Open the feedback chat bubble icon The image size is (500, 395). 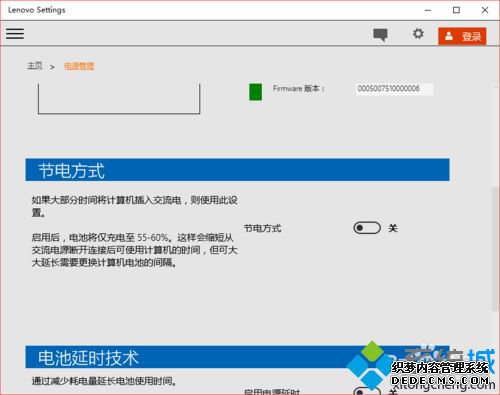380,35
